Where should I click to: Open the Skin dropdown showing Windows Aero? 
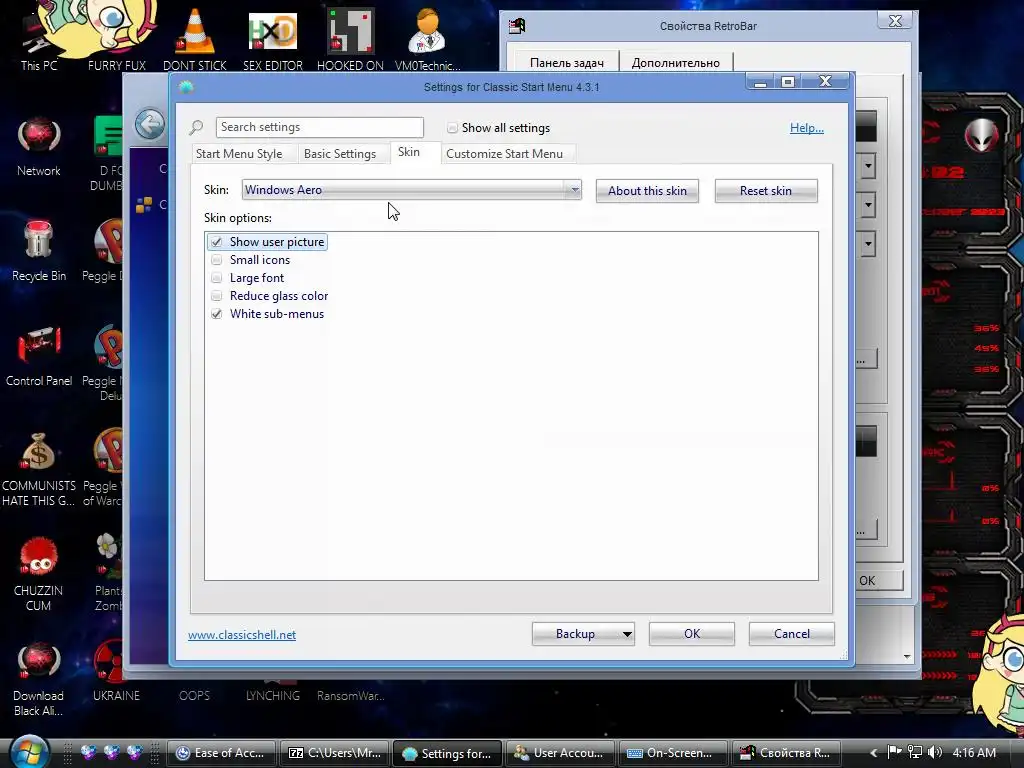tap(411, 190)
